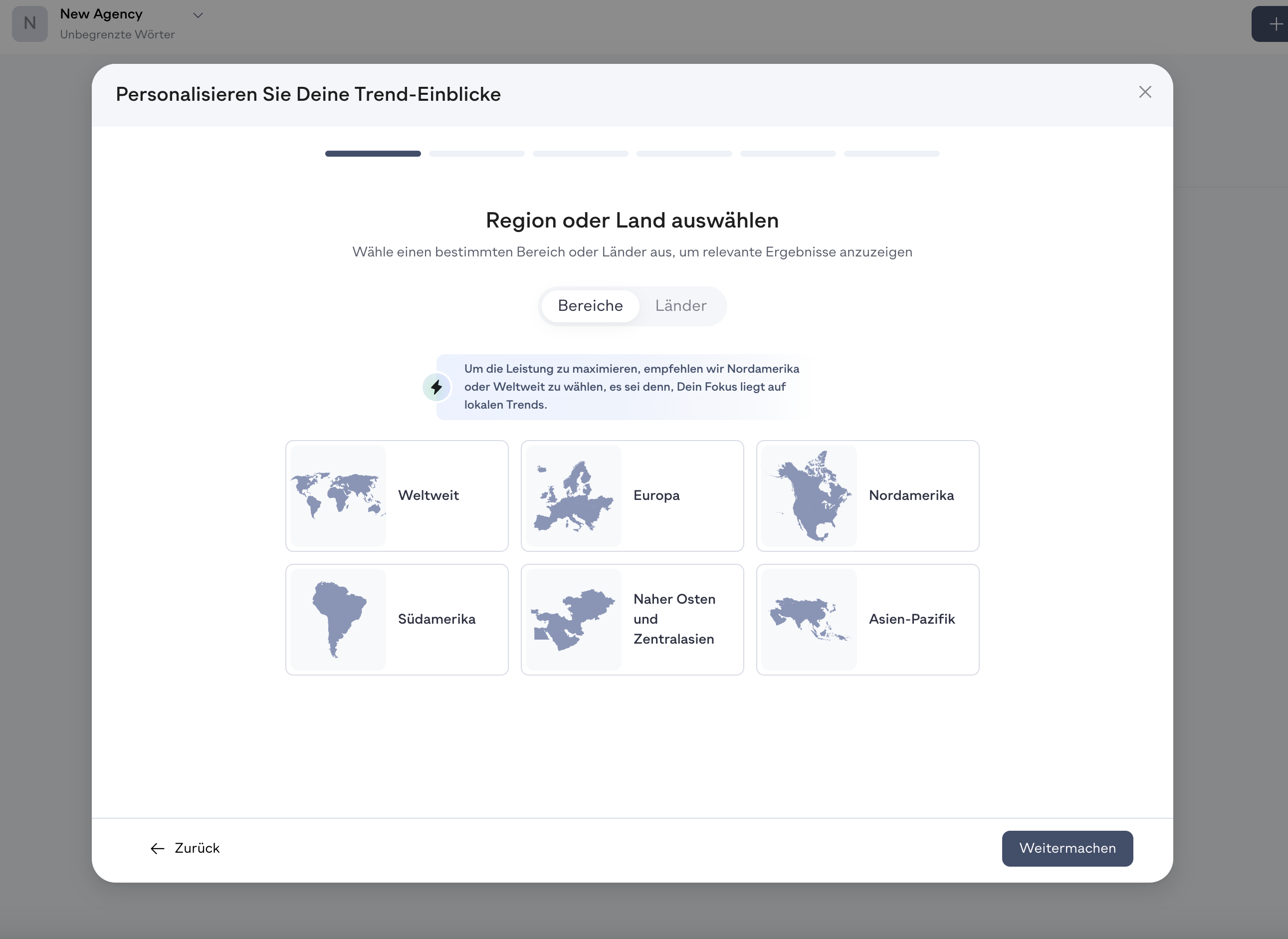Expand the New Agency workspace dropdown
The image size is (1288, 939).
tap(198, 15)
